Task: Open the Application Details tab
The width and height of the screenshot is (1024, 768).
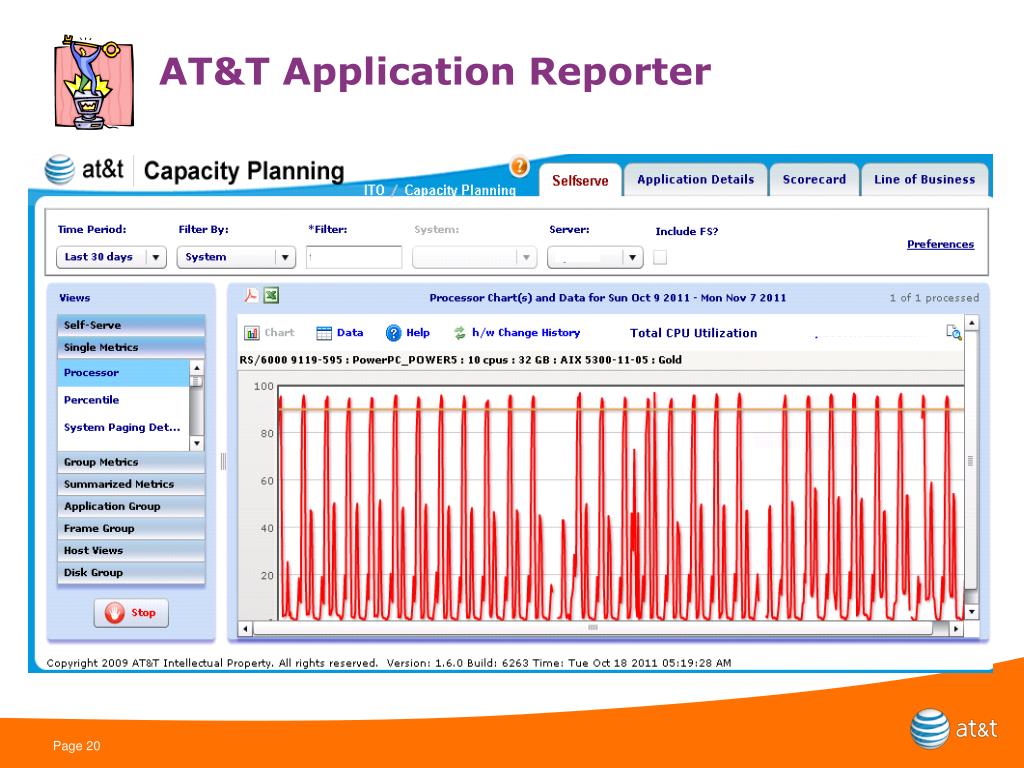Action: (x=696, y=180)
